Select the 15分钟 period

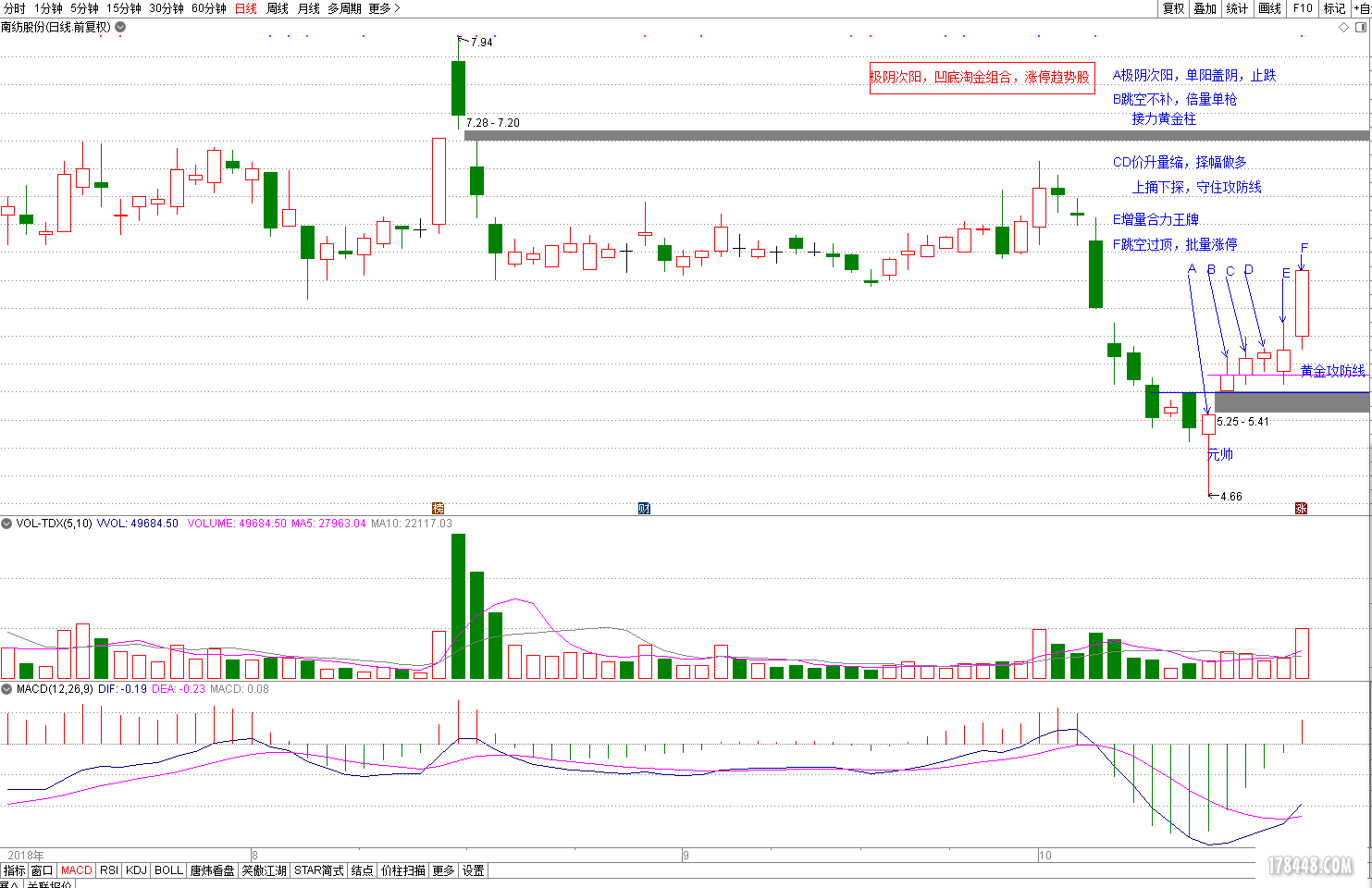click(124, 8)
